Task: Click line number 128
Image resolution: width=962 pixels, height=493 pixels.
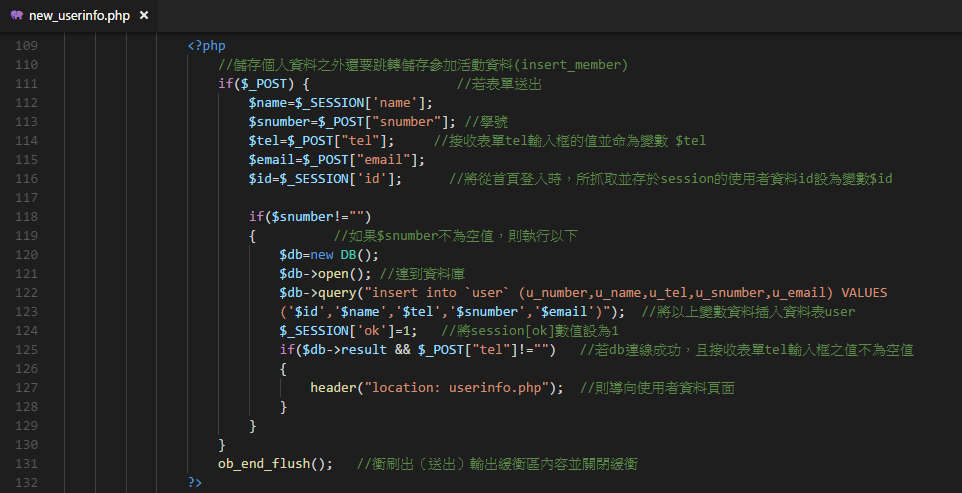Action: pos(26,407)
